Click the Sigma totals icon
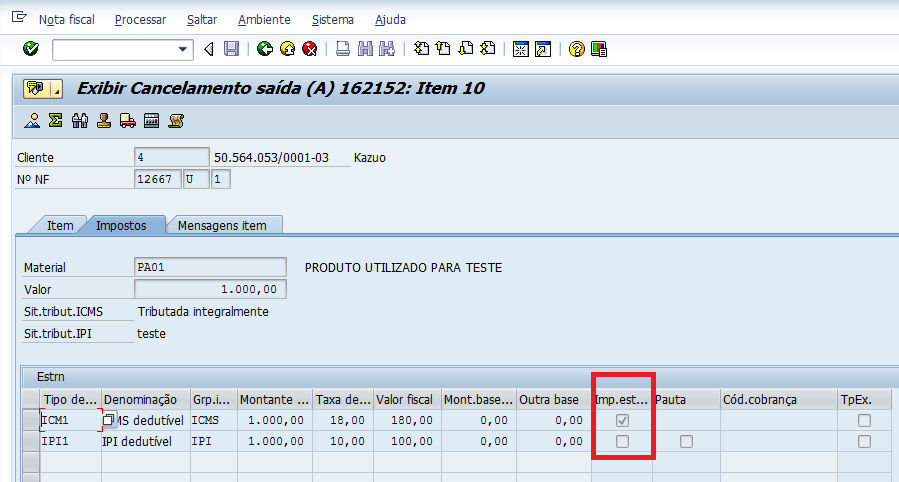This screenshot has height=482, width=899. [56, 121]
